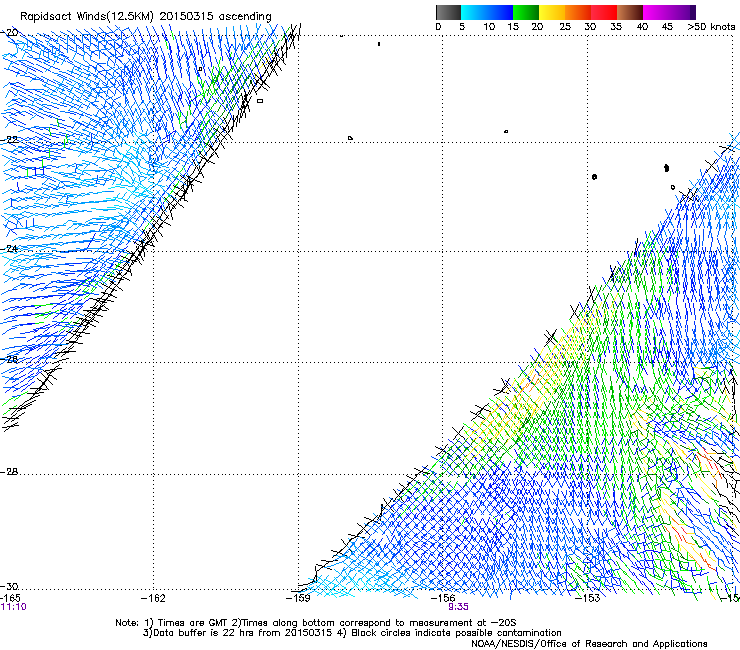Click the small island outline near -154.7, -21.8
Viewport: 740px width, 650px height.
click(506, 131)
